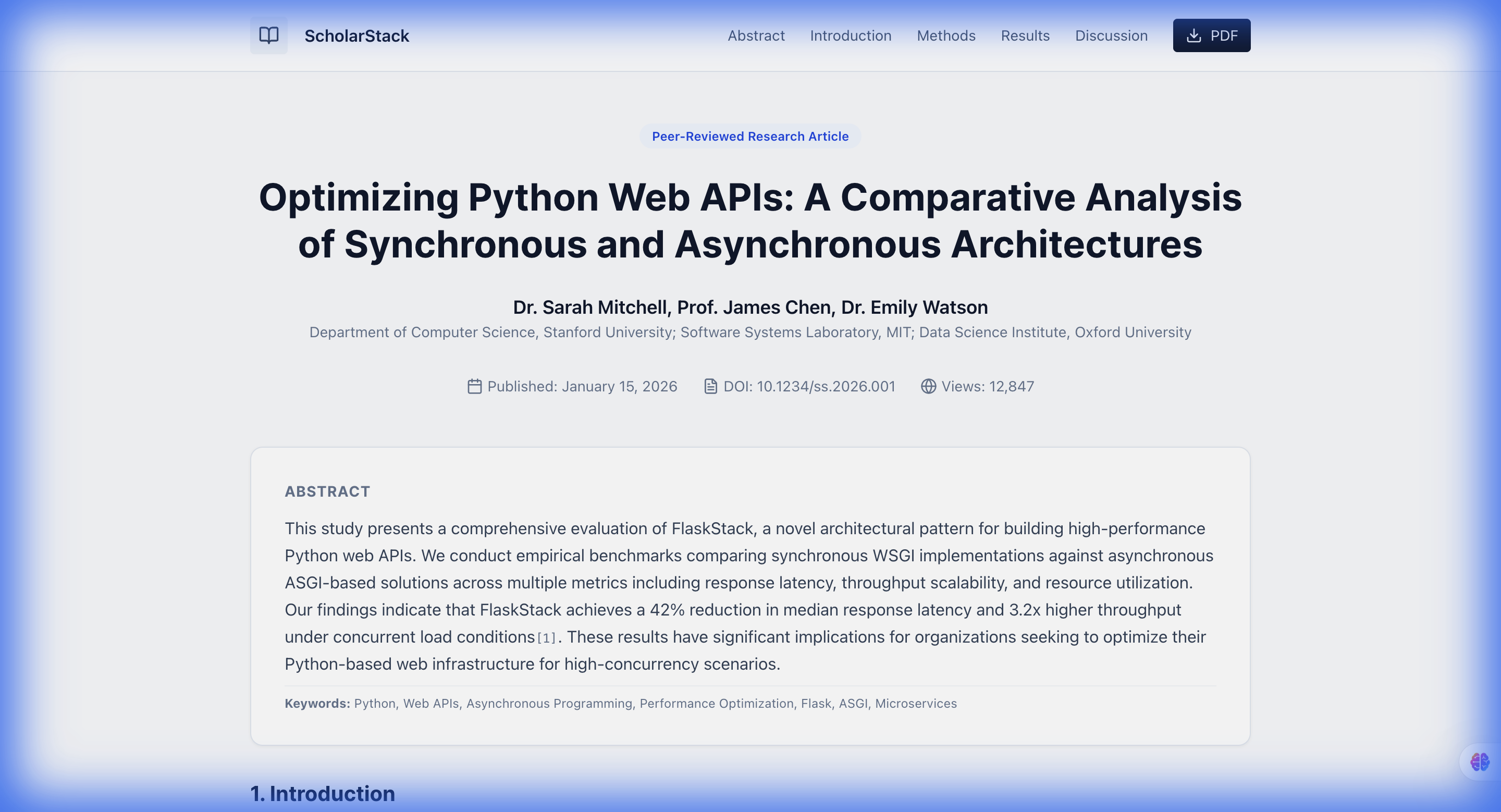This screenshot has height=812, width=1501.
Task: Click the ScholarStack site name
Action: pyautogui.click(x=356, y=36)
